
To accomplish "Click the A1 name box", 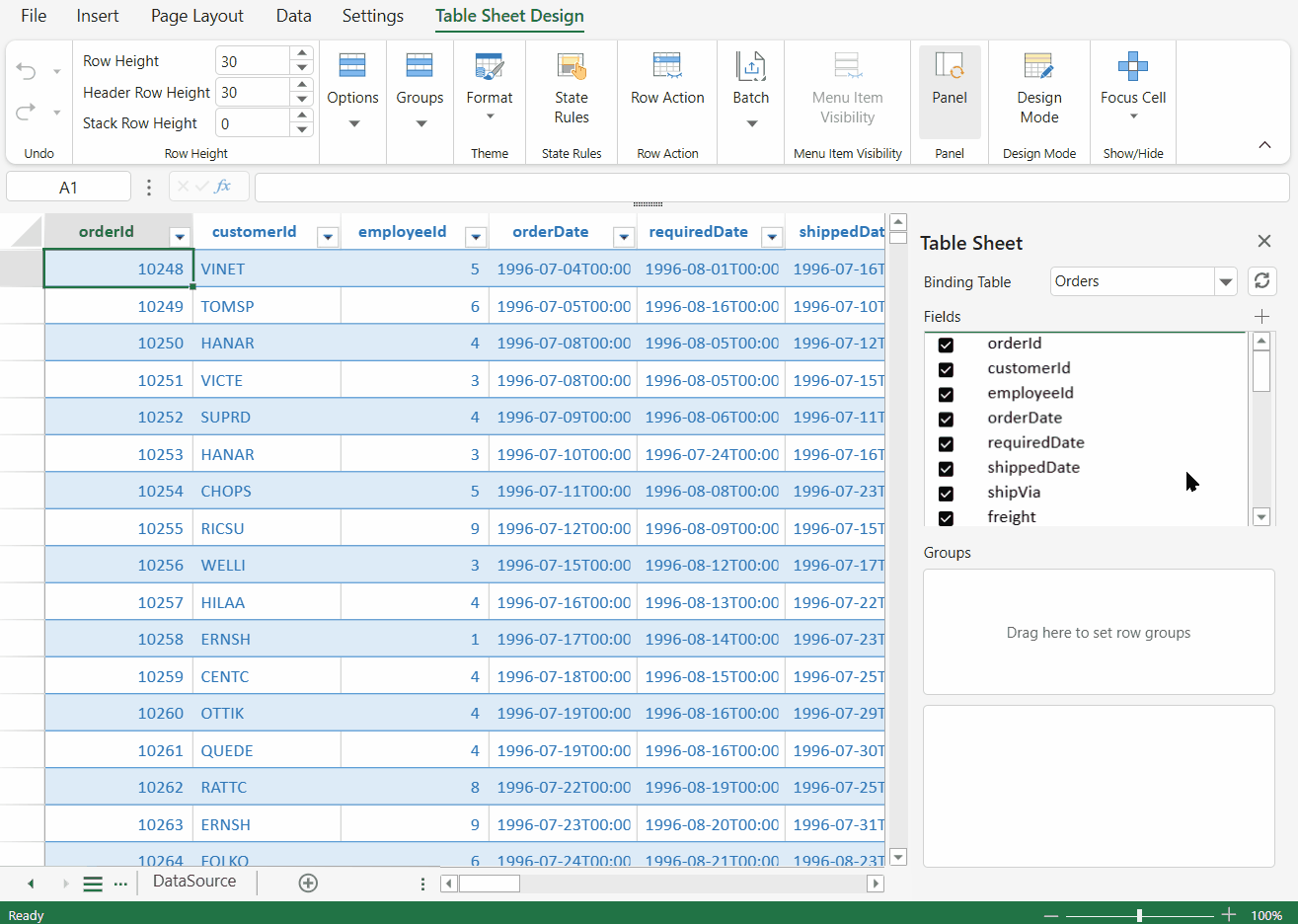I will point(68,187).
